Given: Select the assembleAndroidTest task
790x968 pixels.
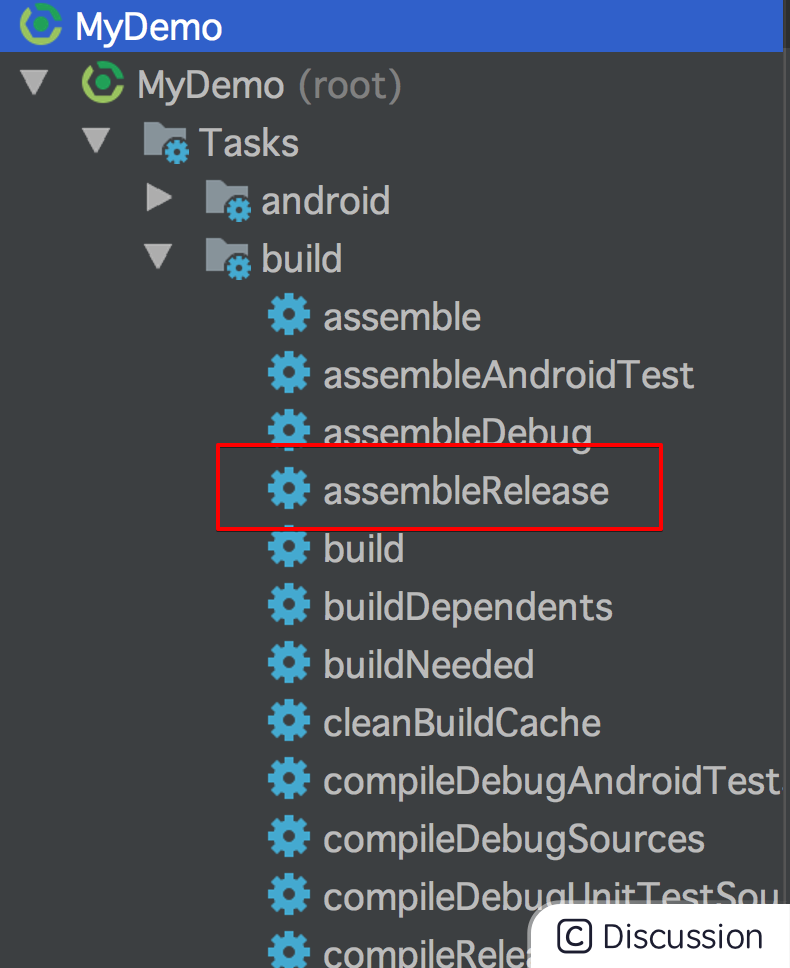Looking at the screenshot, I should (x=508, y=373).
